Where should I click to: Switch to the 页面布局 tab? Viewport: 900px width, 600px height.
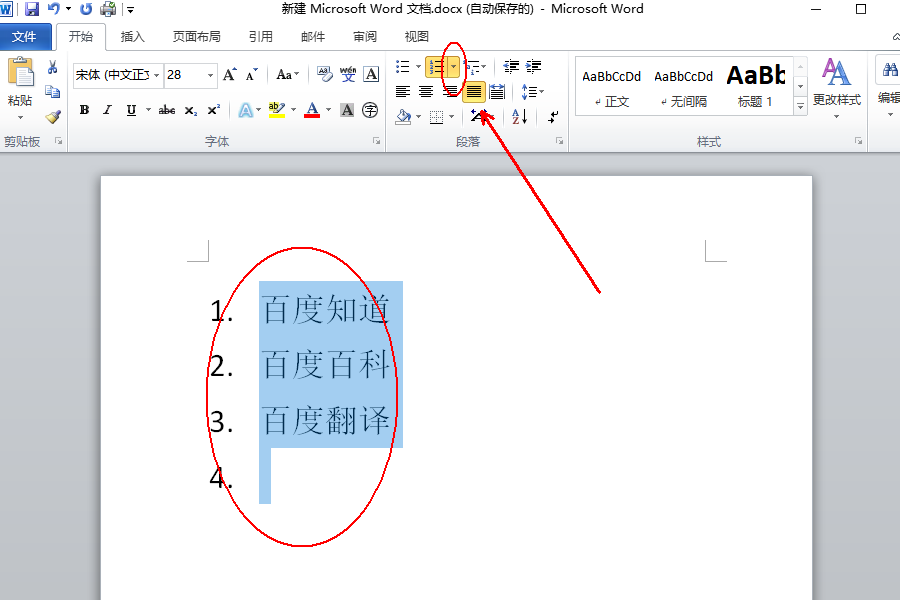pyautogui.click(x=196, y=37)
